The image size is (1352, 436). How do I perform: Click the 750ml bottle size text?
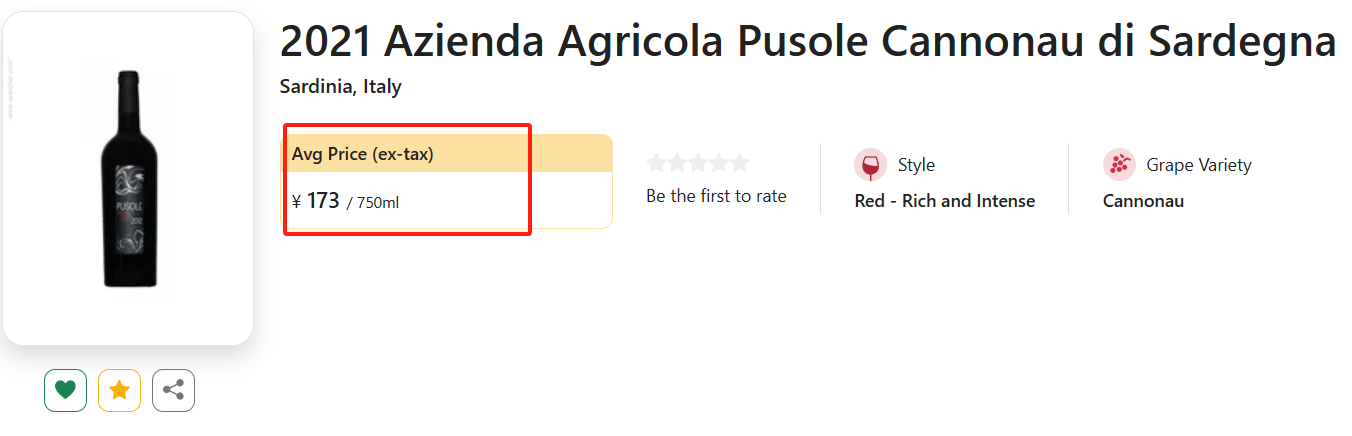[377, 203]
